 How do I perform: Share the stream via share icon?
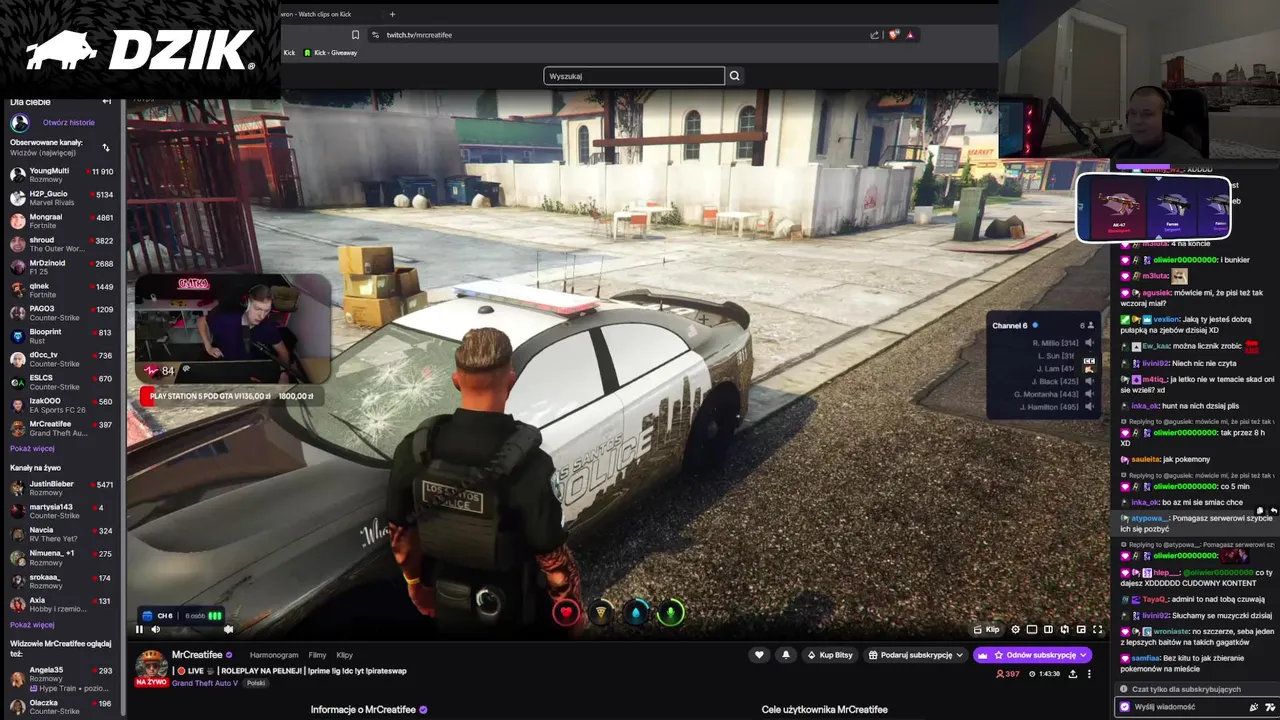(x=1073, y=674)
